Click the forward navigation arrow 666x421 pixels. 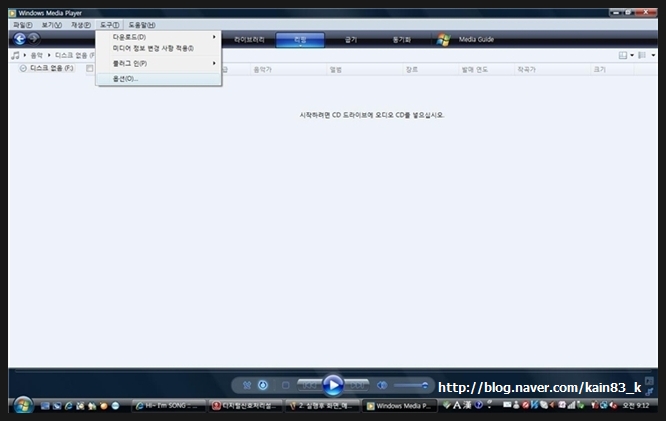point(34,39)
